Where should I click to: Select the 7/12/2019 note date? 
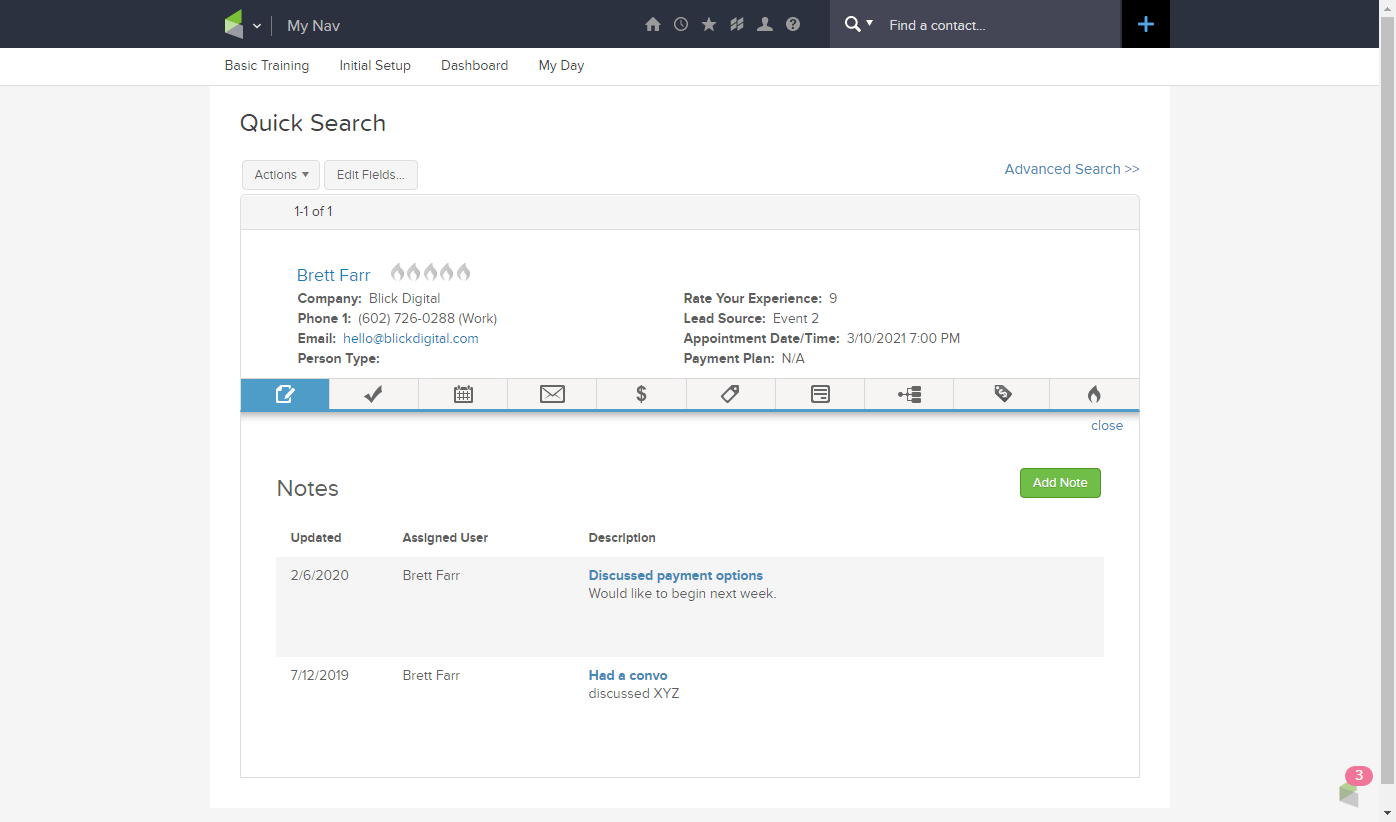pyautogui.click(x=320, y=676)
